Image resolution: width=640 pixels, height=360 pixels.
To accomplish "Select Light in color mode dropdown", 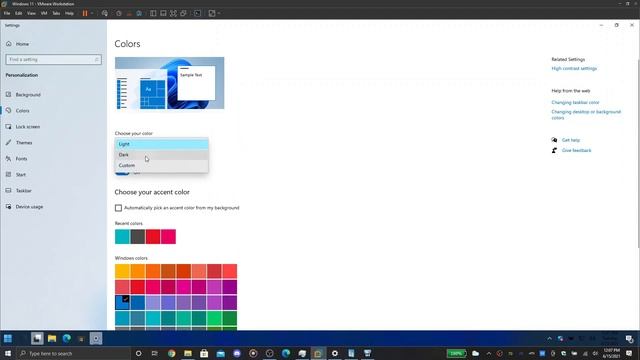I will click(162, 144).
